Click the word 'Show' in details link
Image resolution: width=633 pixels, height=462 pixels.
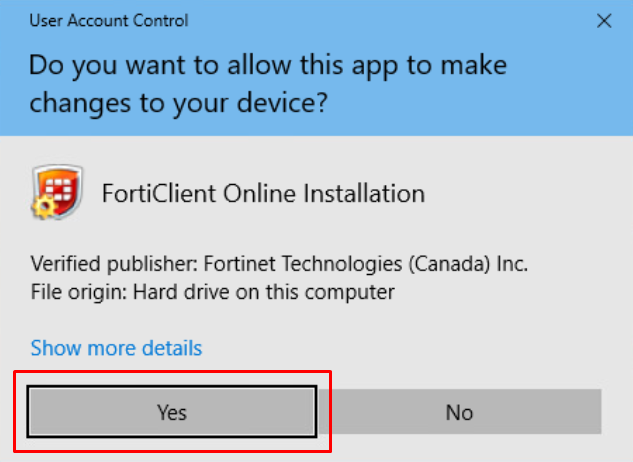[54, 348]
